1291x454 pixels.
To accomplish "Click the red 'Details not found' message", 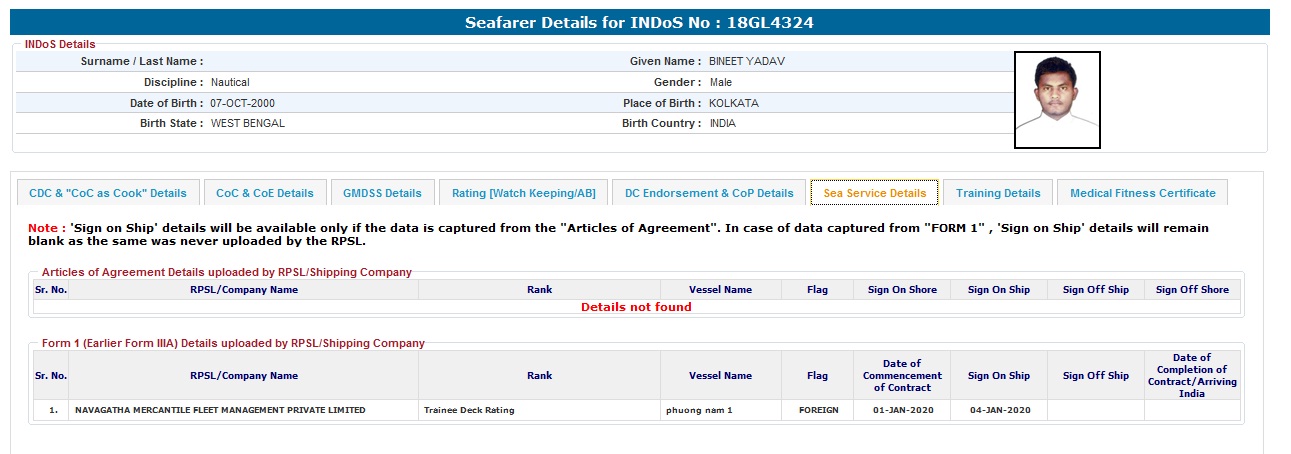I will [x=636, y=307].
